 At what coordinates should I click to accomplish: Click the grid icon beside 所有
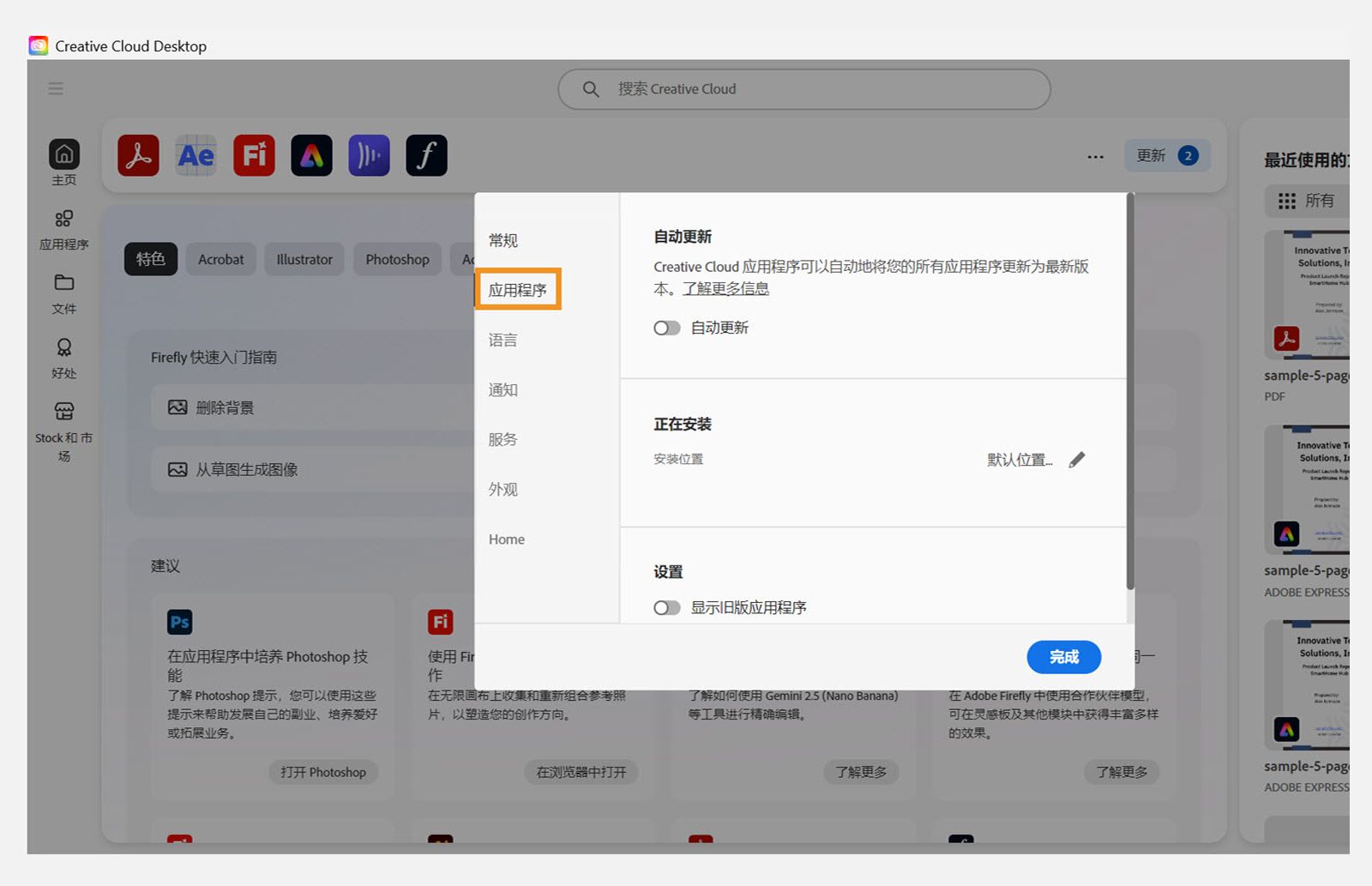pyautogui.click(x=1286, y=201)
